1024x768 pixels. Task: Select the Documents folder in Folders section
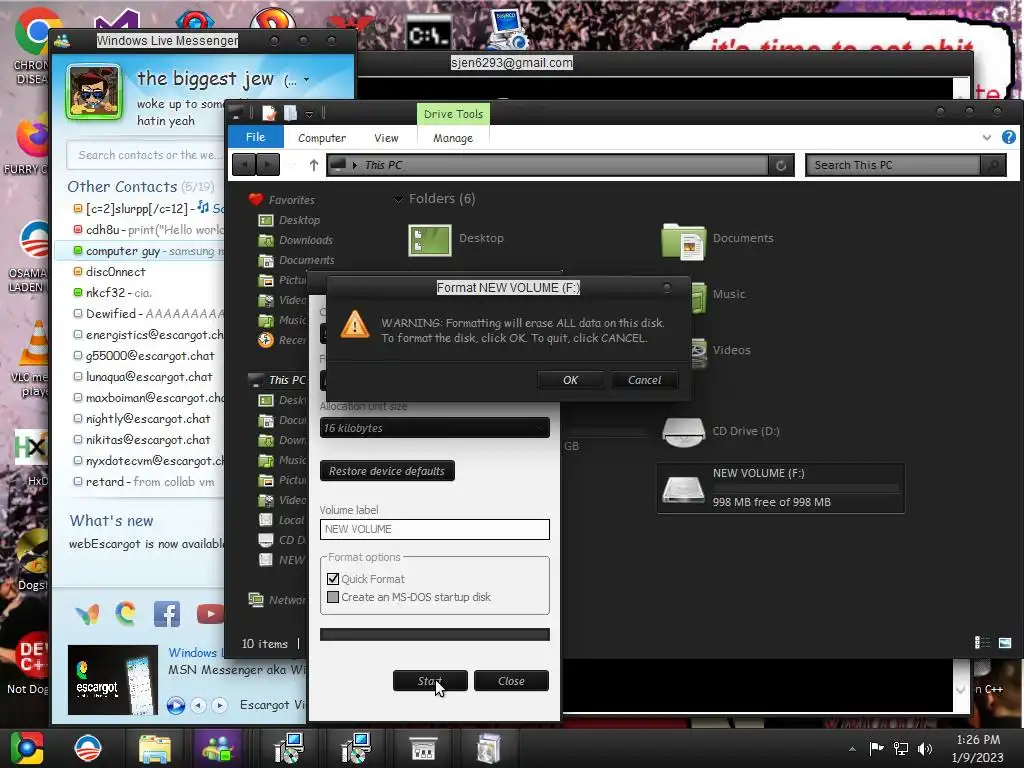pos(683,241)
